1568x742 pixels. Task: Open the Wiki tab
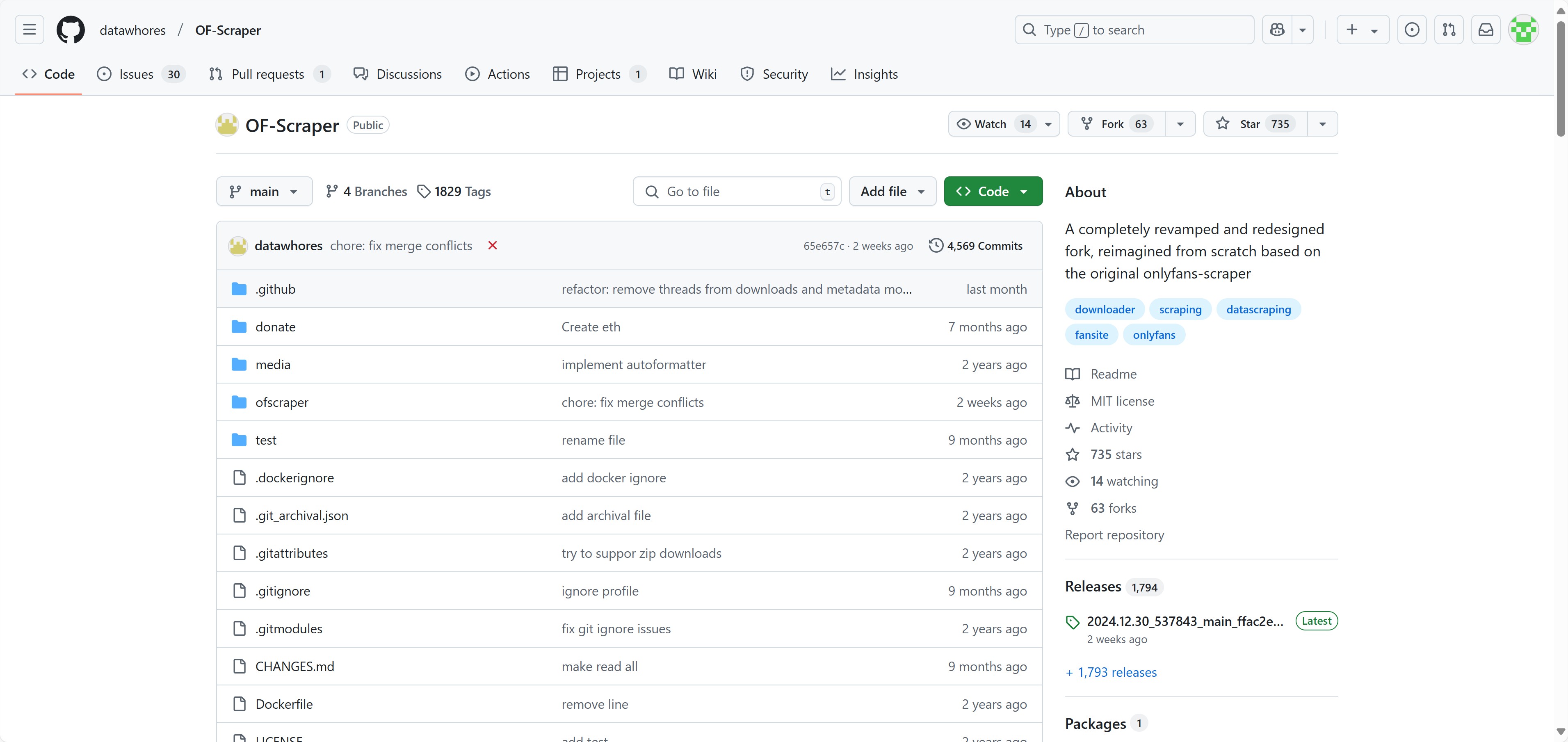point(693,74)
